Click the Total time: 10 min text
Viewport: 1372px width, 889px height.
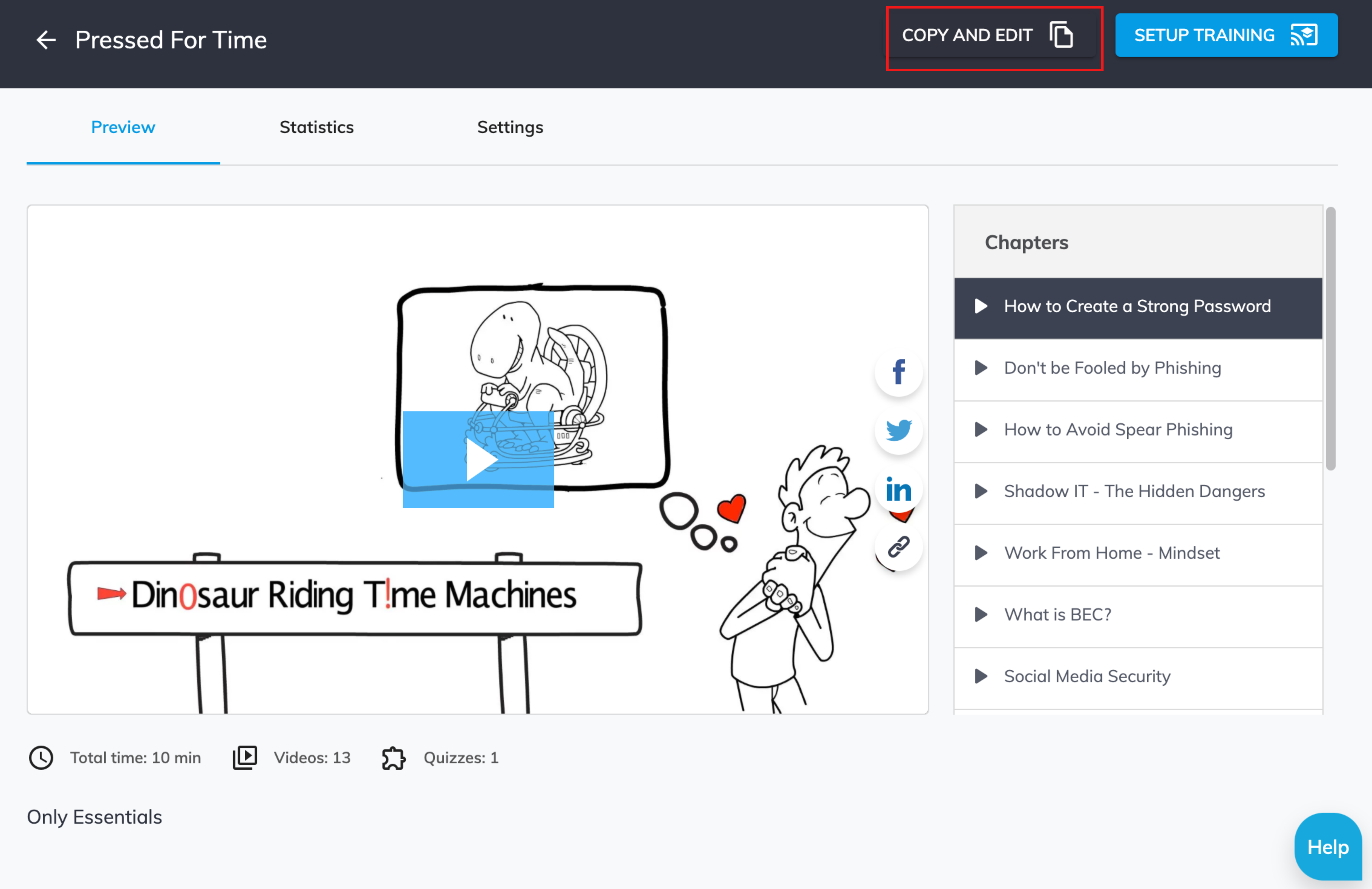(136, 758)
